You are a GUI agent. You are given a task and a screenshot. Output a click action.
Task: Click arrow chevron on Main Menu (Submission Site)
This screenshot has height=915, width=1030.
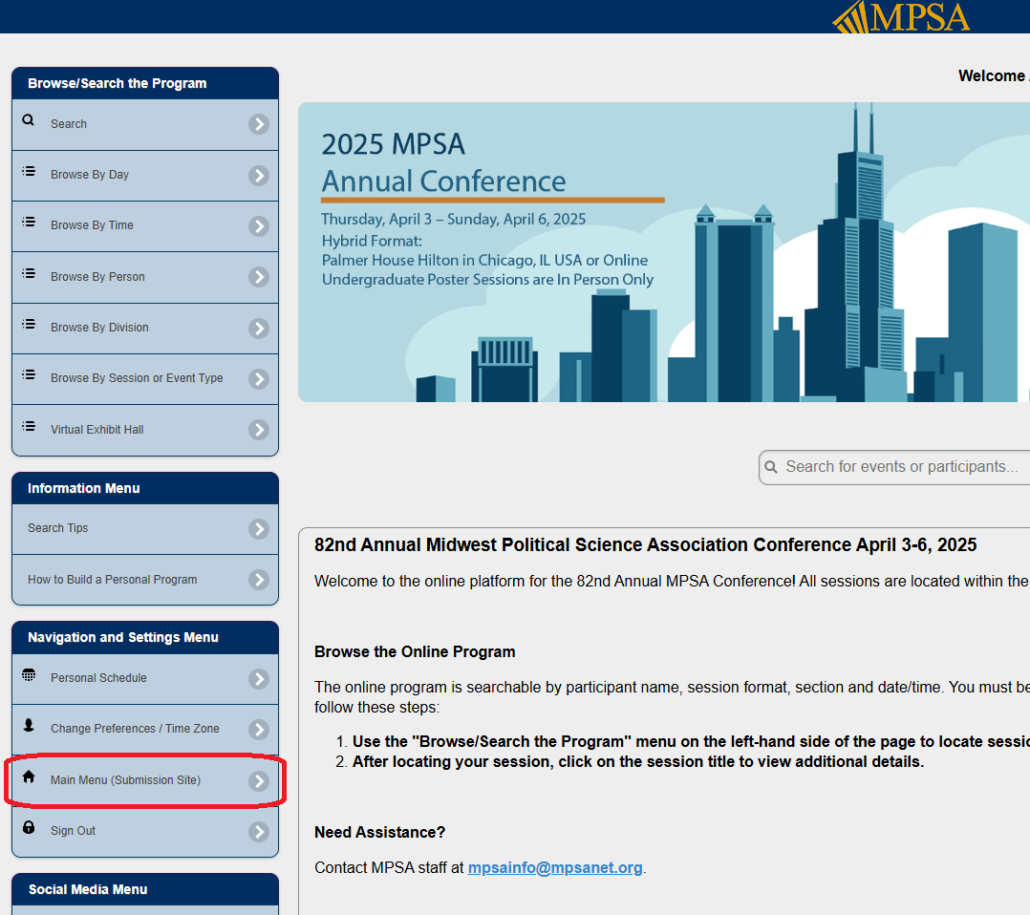pyautogui.click(x=259, y=780)
